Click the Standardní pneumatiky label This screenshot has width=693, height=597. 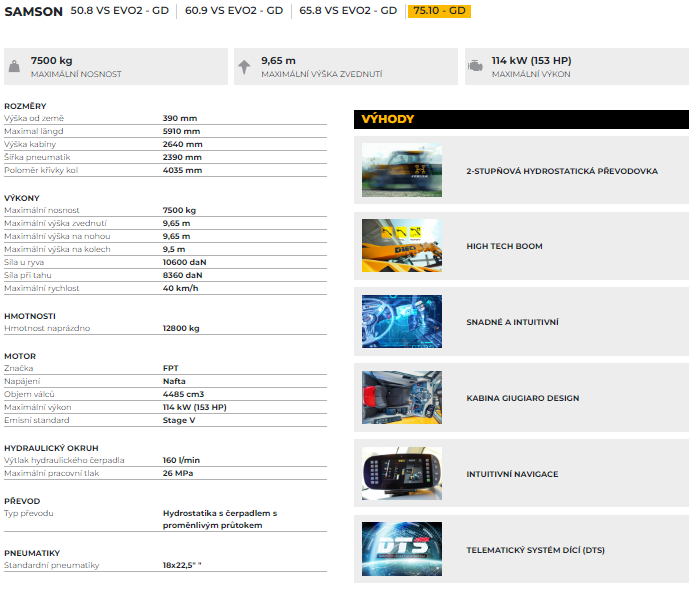(x=52, y=566)
